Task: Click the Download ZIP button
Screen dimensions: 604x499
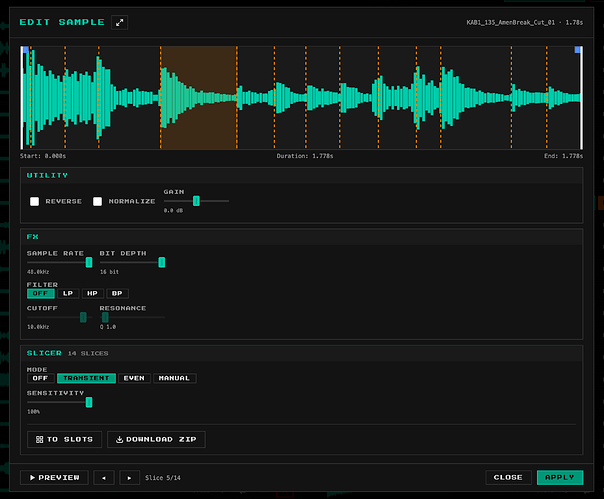Action: coord(155,439)
